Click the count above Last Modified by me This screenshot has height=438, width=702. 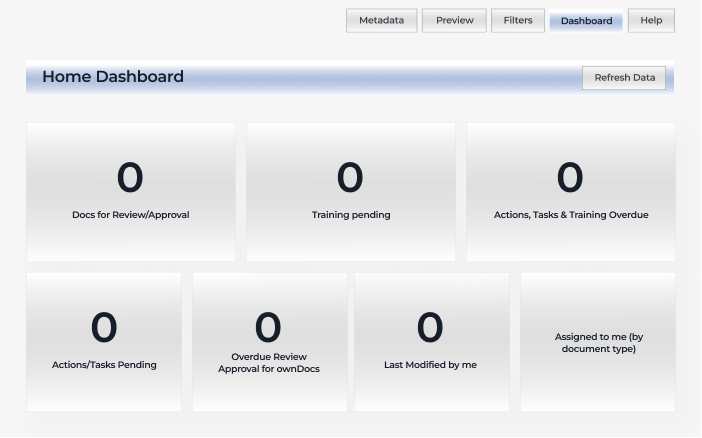[430, 328]
